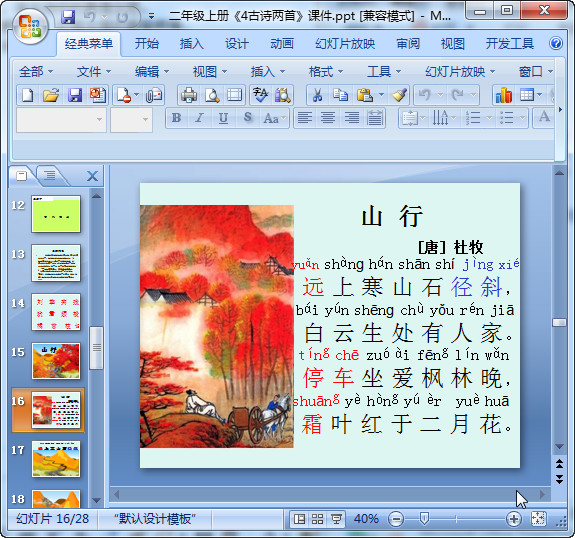The height and width of the screenshot is (538, 575).
Task: Align text right
Action: (x=351, y=118)
